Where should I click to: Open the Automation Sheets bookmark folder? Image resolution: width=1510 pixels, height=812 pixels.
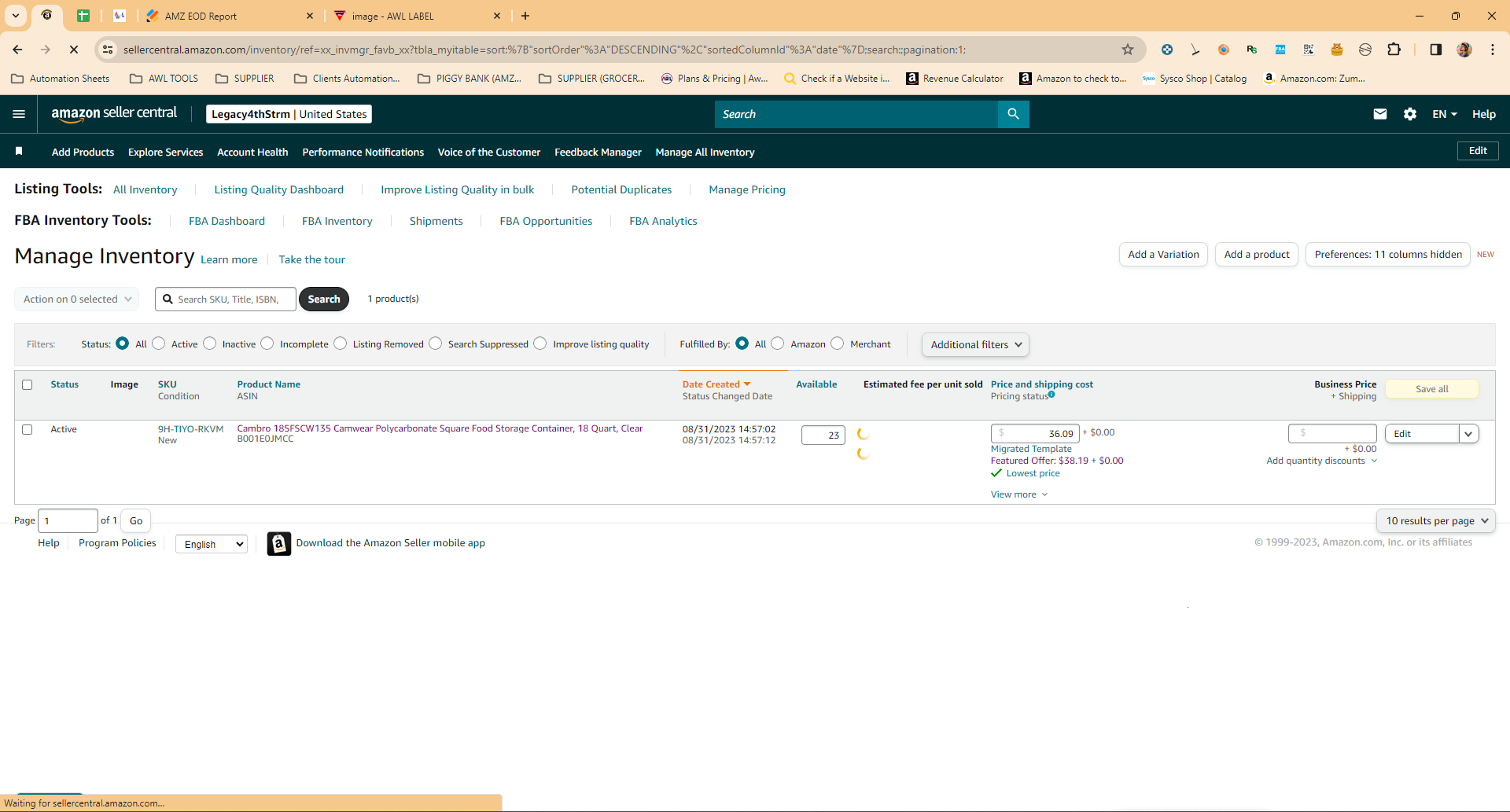tap(61, 79)
